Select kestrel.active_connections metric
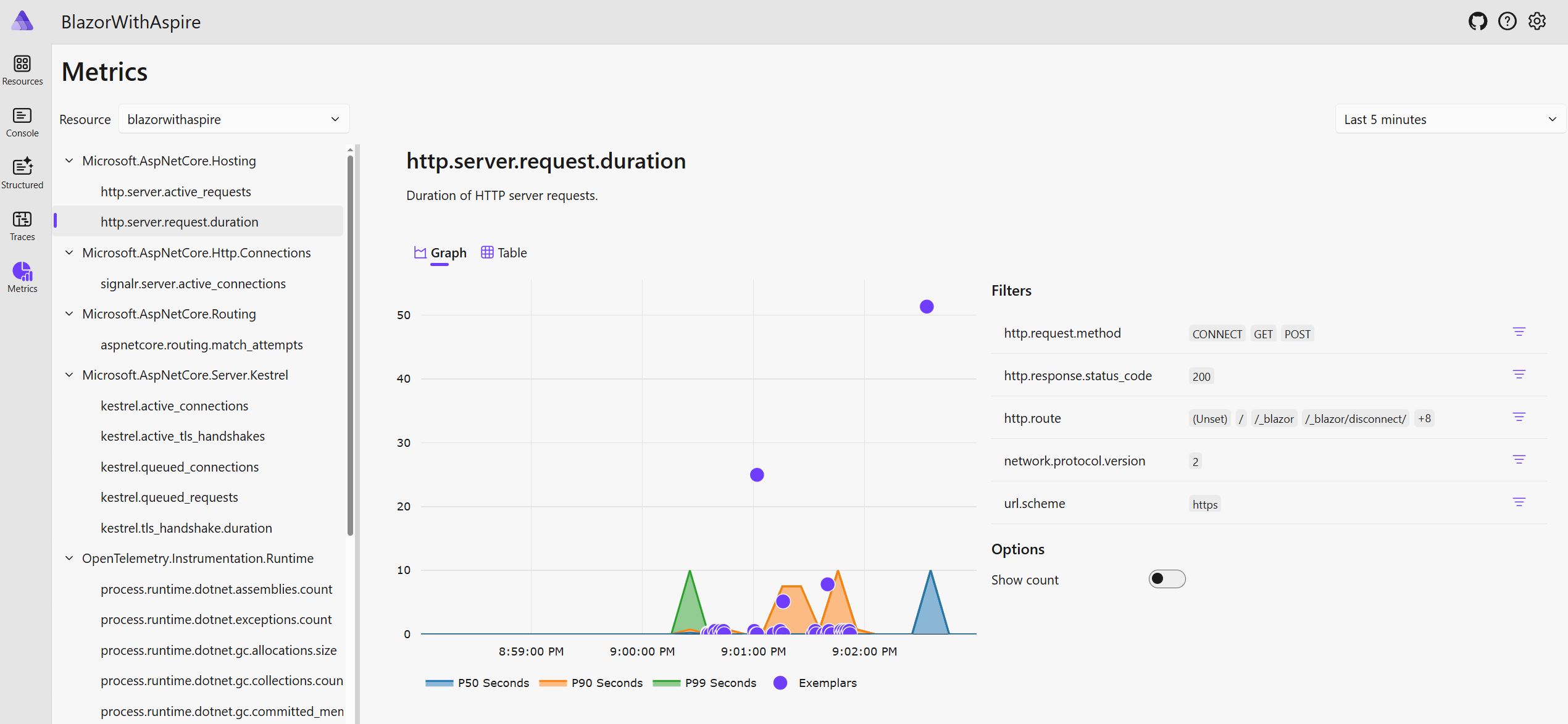This screenshot has height=724, width=1568. (x=175, y=406)
